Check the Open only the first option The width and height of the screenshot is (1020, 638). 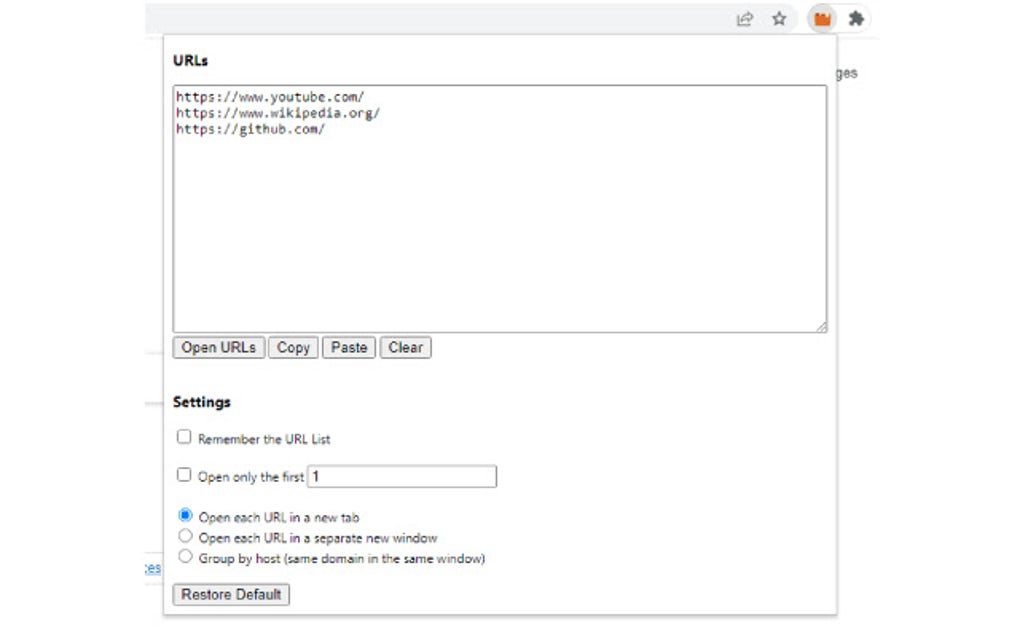[184, 476]
